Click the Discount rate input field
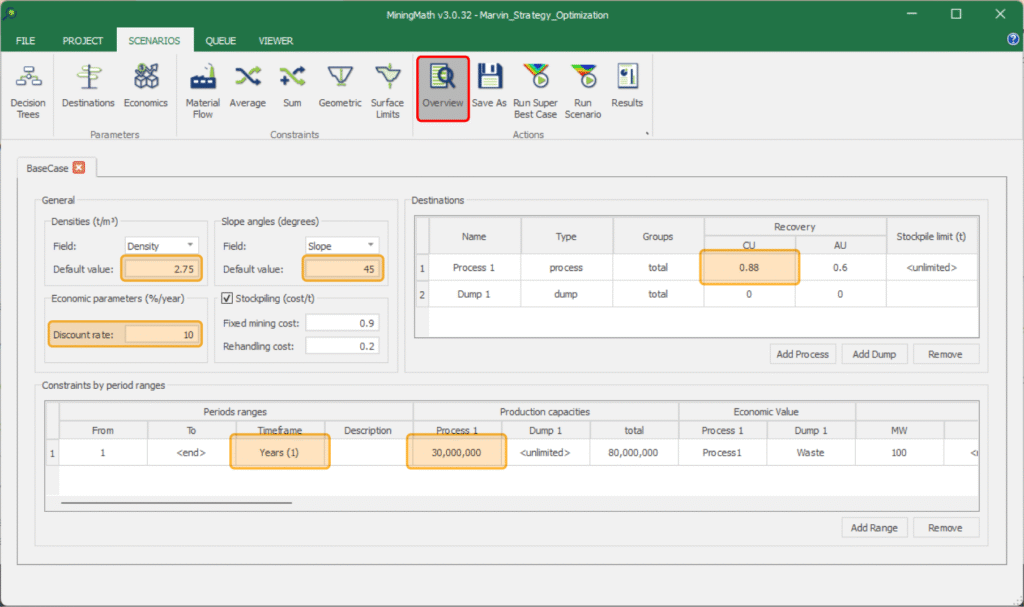 point(160,335)
